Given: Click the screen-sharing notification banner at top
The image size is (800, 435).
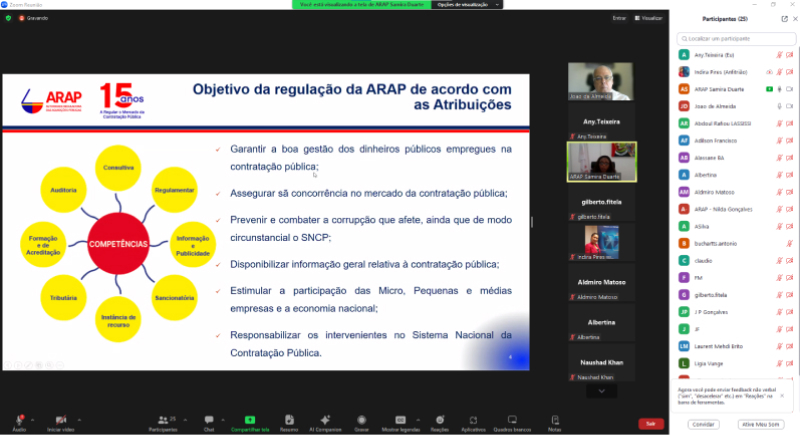Looking at the screenshot, I should click(362, 5).
